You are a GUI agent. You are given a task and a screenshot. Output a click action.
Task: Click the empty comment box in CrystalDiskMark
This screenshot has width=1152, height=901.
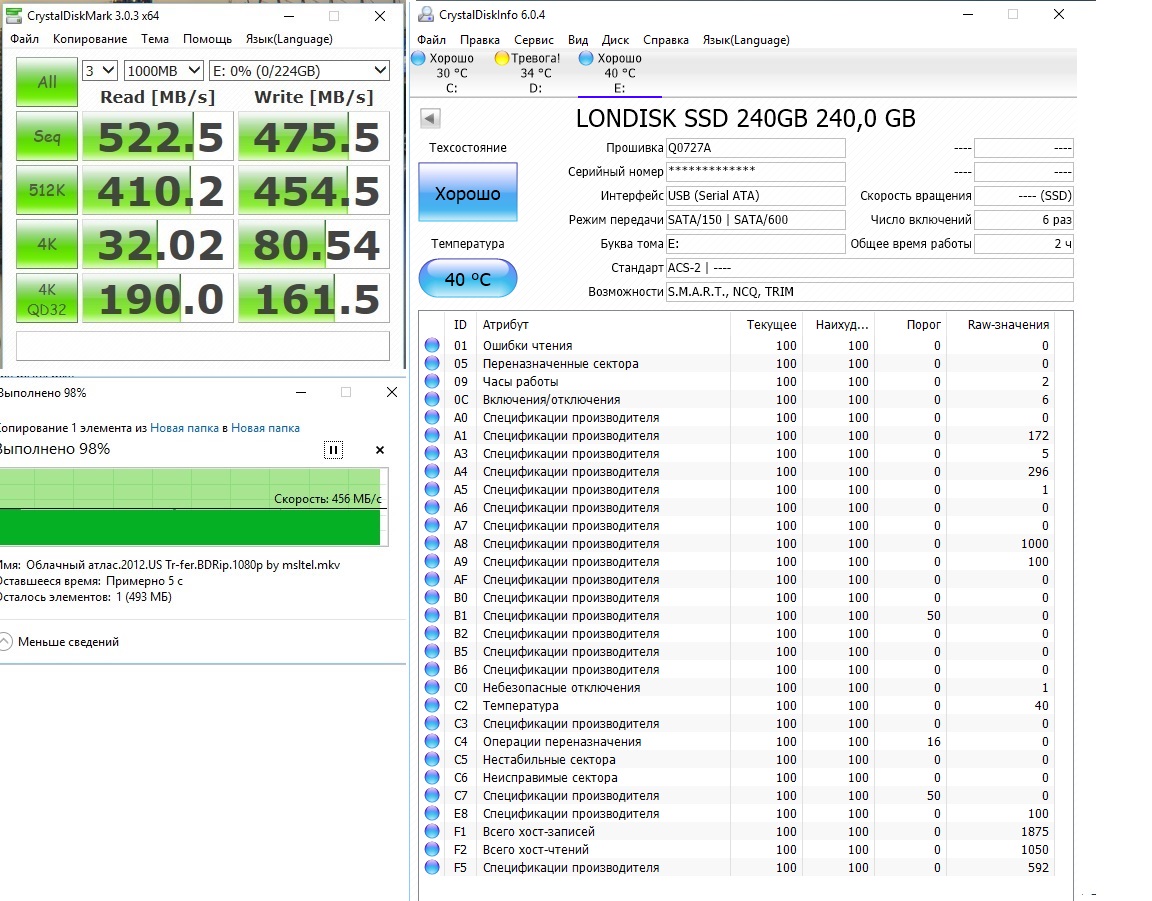(x=203, y=345)
